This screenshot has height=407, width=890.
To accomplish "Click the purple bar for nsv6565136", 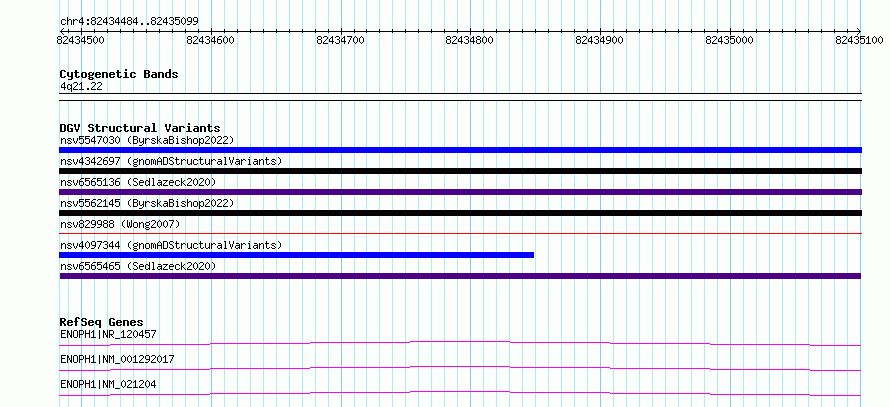I will click(x=460, y=192).
